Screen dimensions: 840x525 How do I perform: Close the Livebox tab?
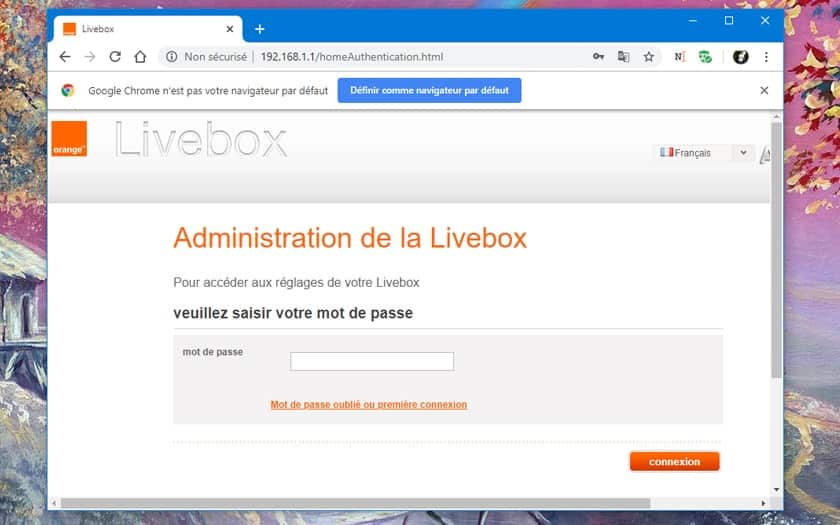(x=230, y=29)
